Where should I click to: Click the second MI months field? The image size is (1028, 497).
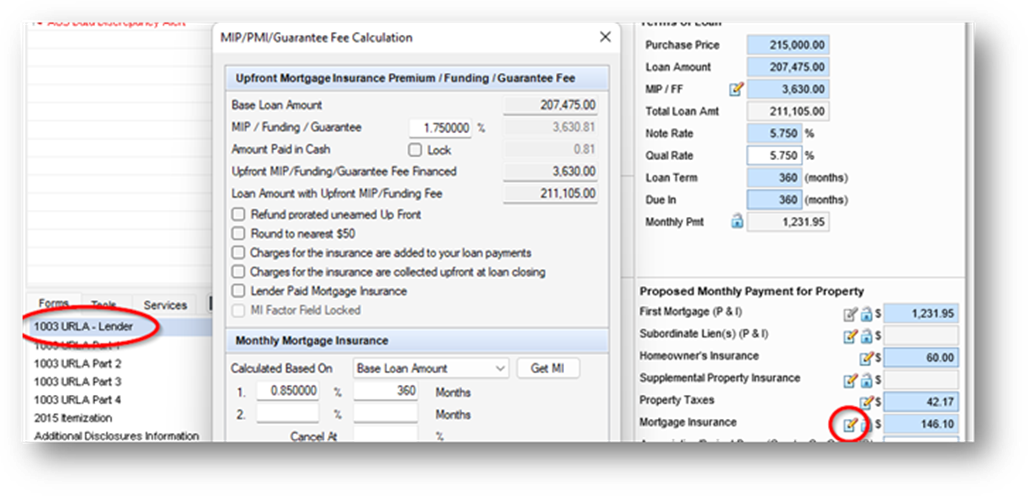[386, 414]
